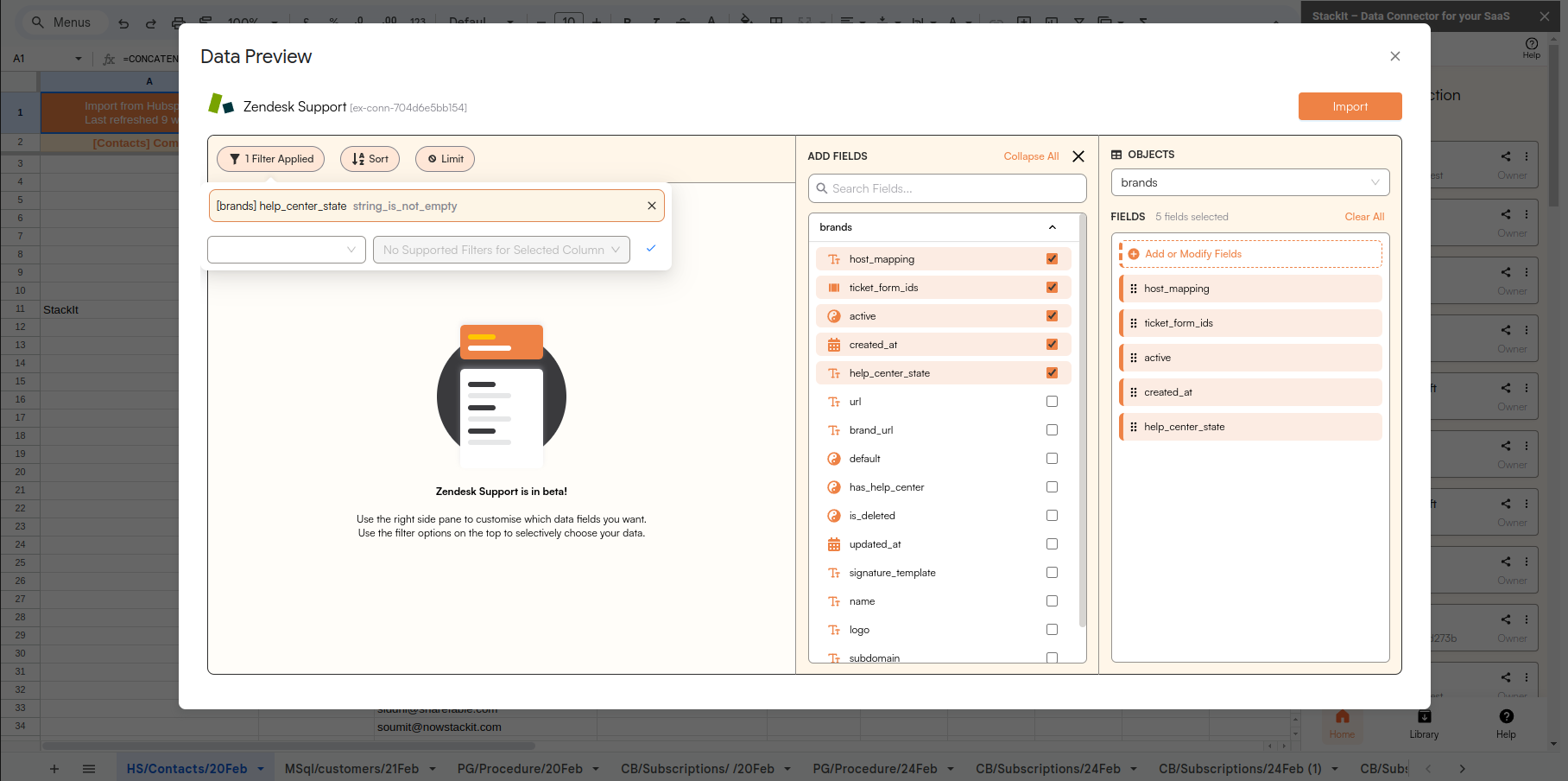This screenshot has width=1568, height=781.
Task: Click Sheets undo icon
Action: click(x=123, y=22)
